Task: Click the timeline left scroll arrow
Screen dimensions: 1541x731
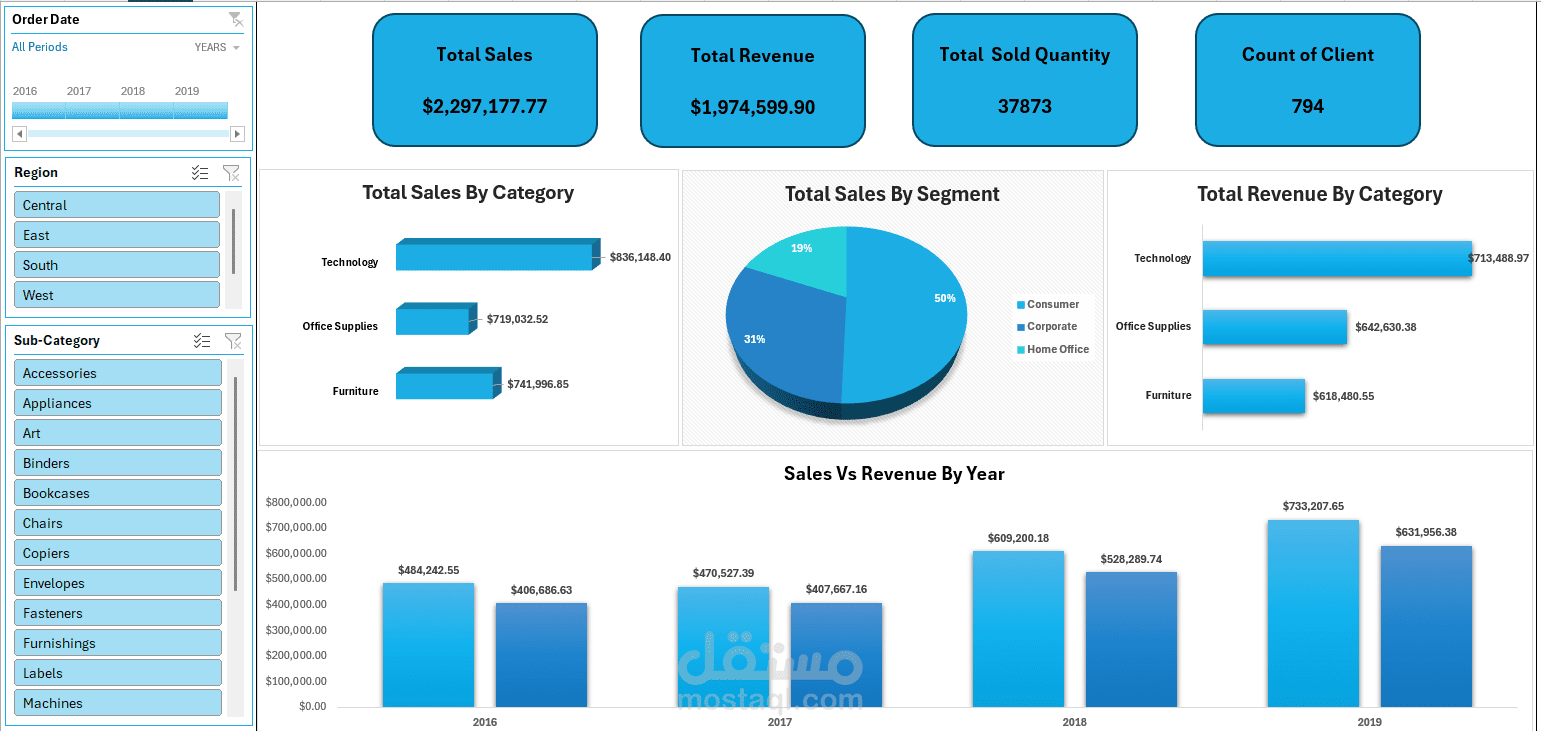Action: (19, 133)
